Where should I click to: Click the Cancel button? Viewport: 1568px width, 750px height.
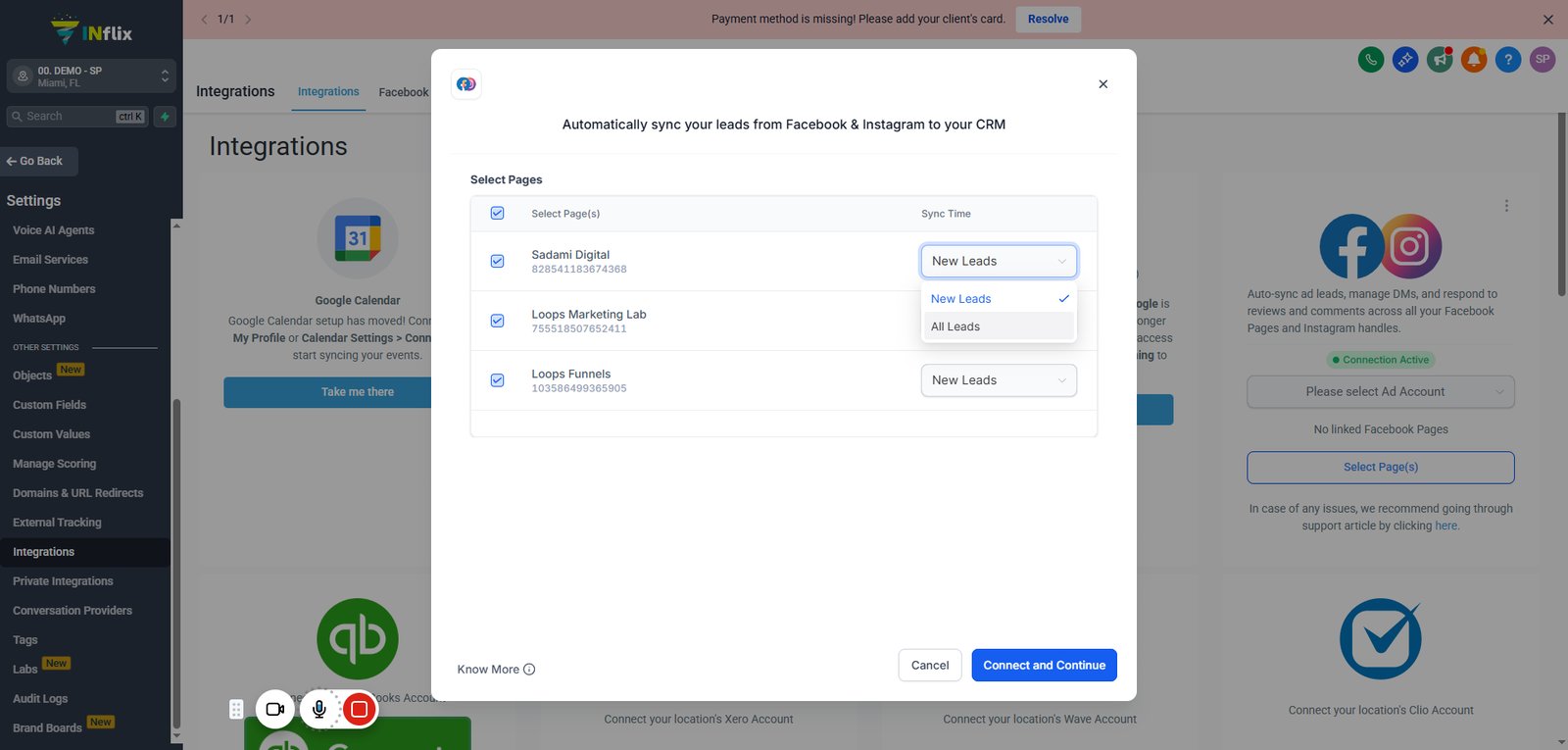pos(930,666)
